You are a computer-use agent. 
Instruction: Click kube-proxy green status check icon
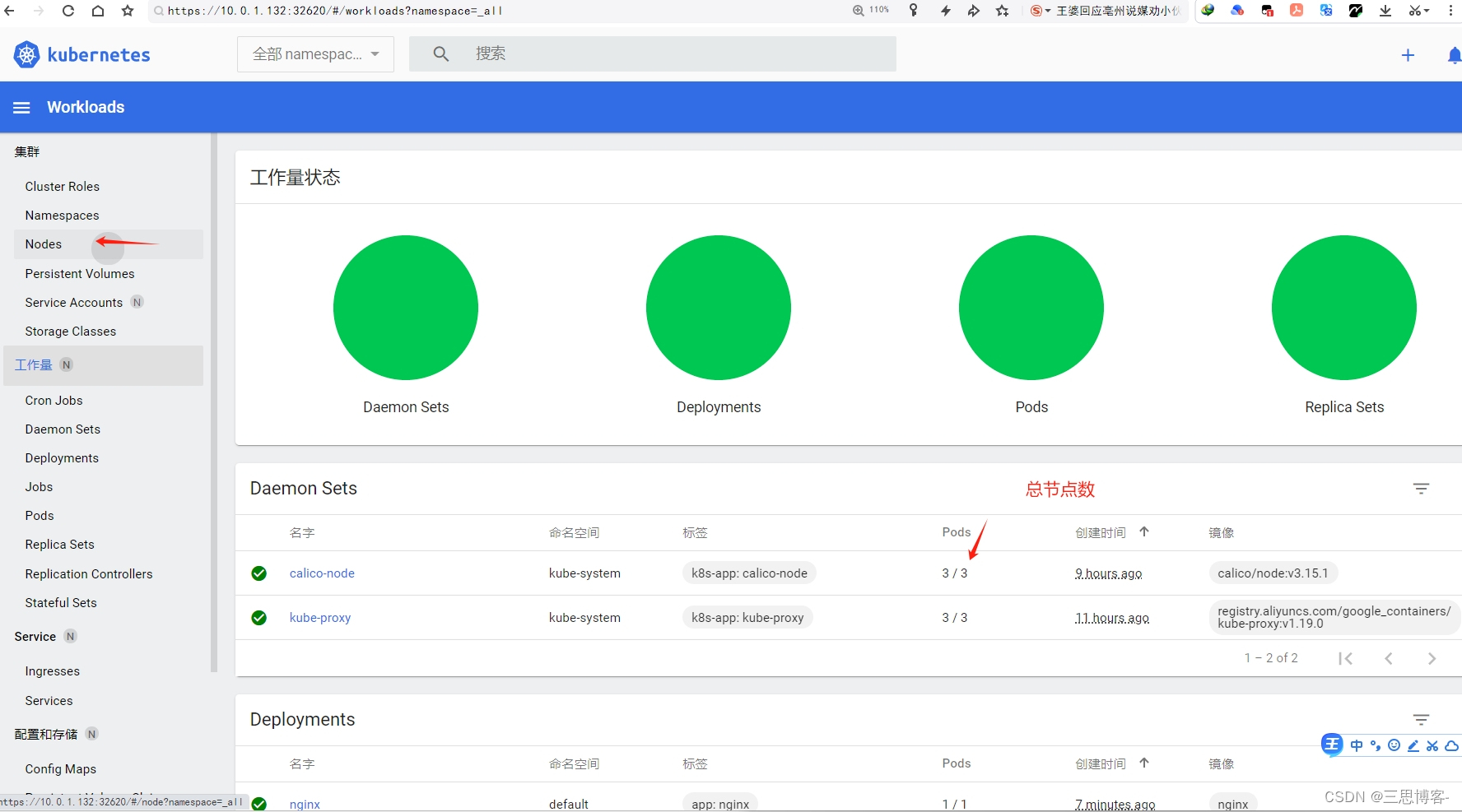click(x=259, y=618)
